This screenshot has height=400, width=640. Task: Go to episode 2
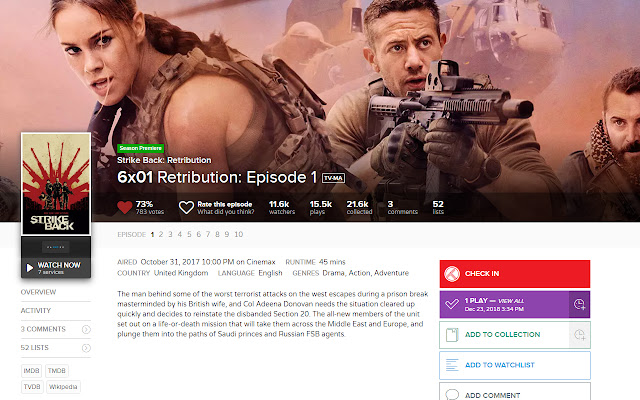[161, 234]
